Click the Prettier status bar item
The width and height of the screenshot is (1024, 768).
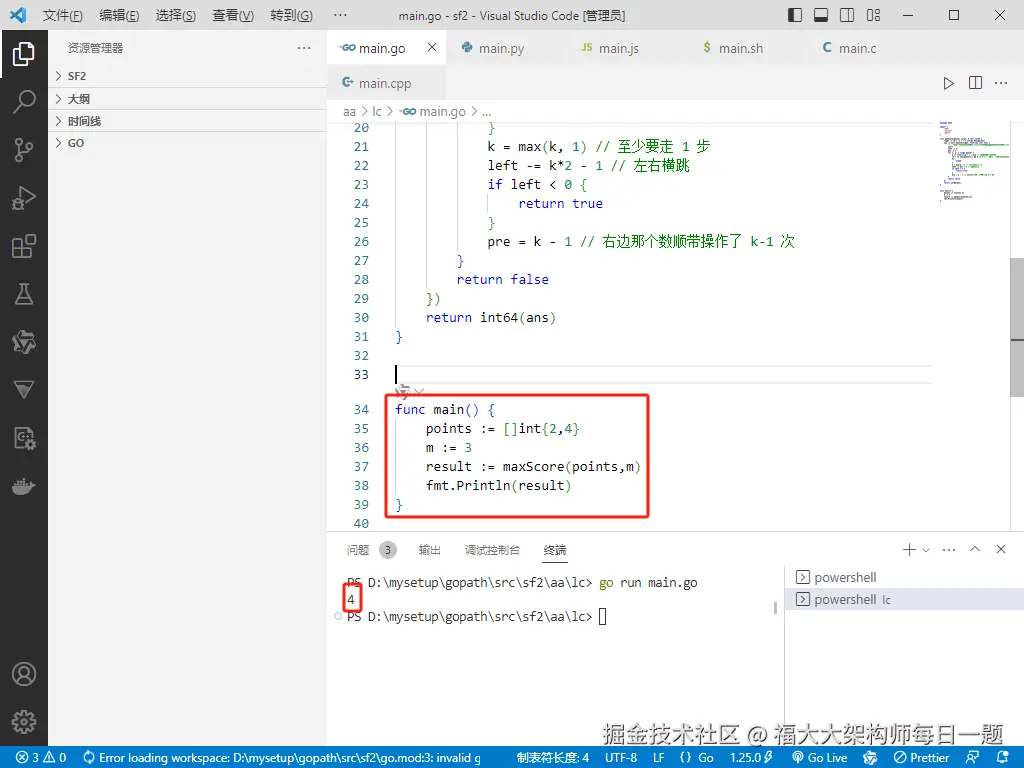tap(921, 758)
